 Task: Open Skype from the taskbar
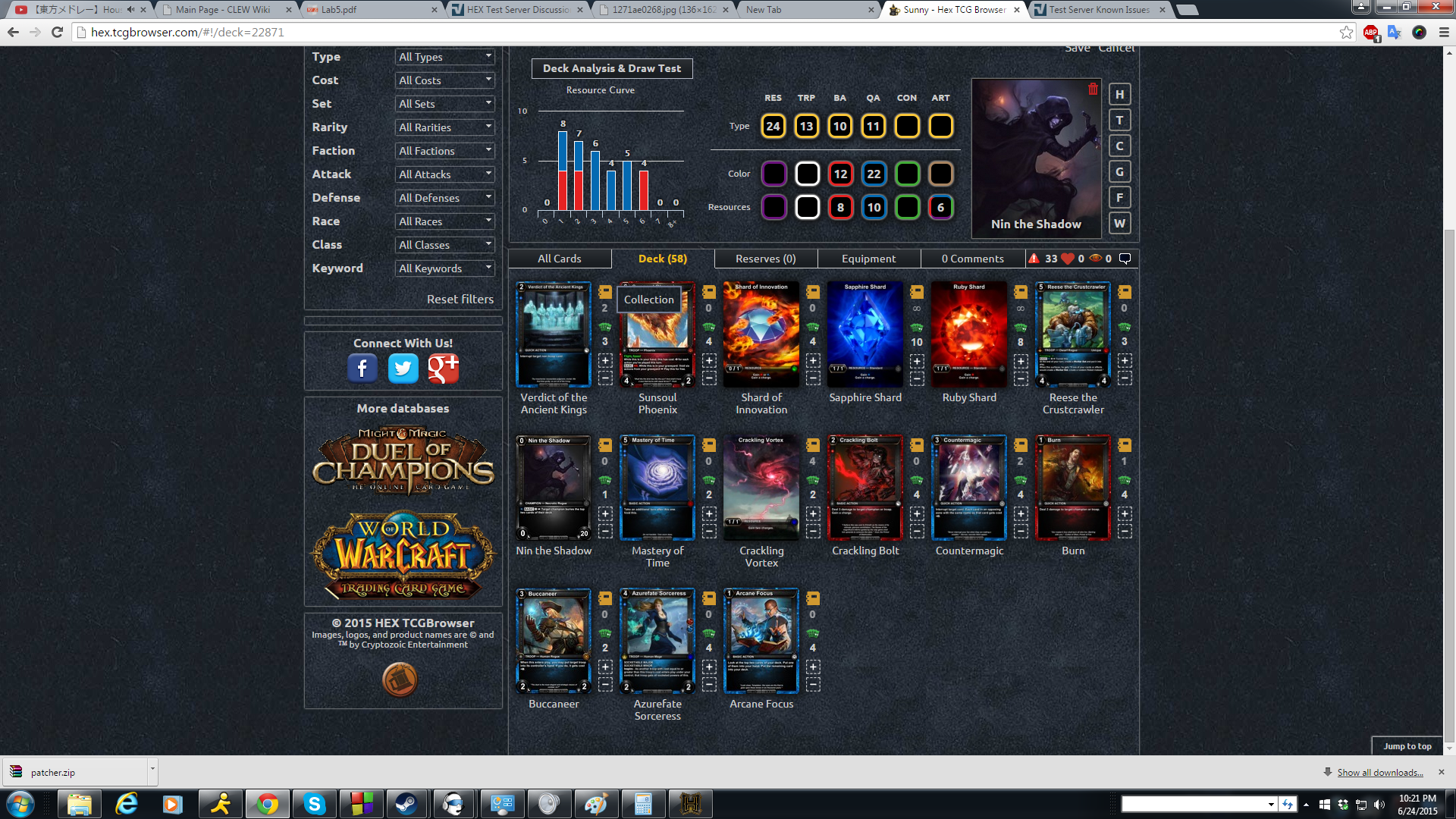[x=314, y=804]
